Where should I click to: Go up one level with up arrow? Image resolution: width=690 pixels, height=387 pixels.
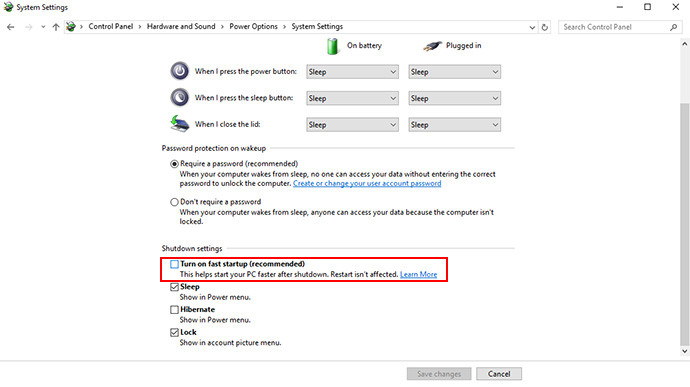[x=56, y=27]
